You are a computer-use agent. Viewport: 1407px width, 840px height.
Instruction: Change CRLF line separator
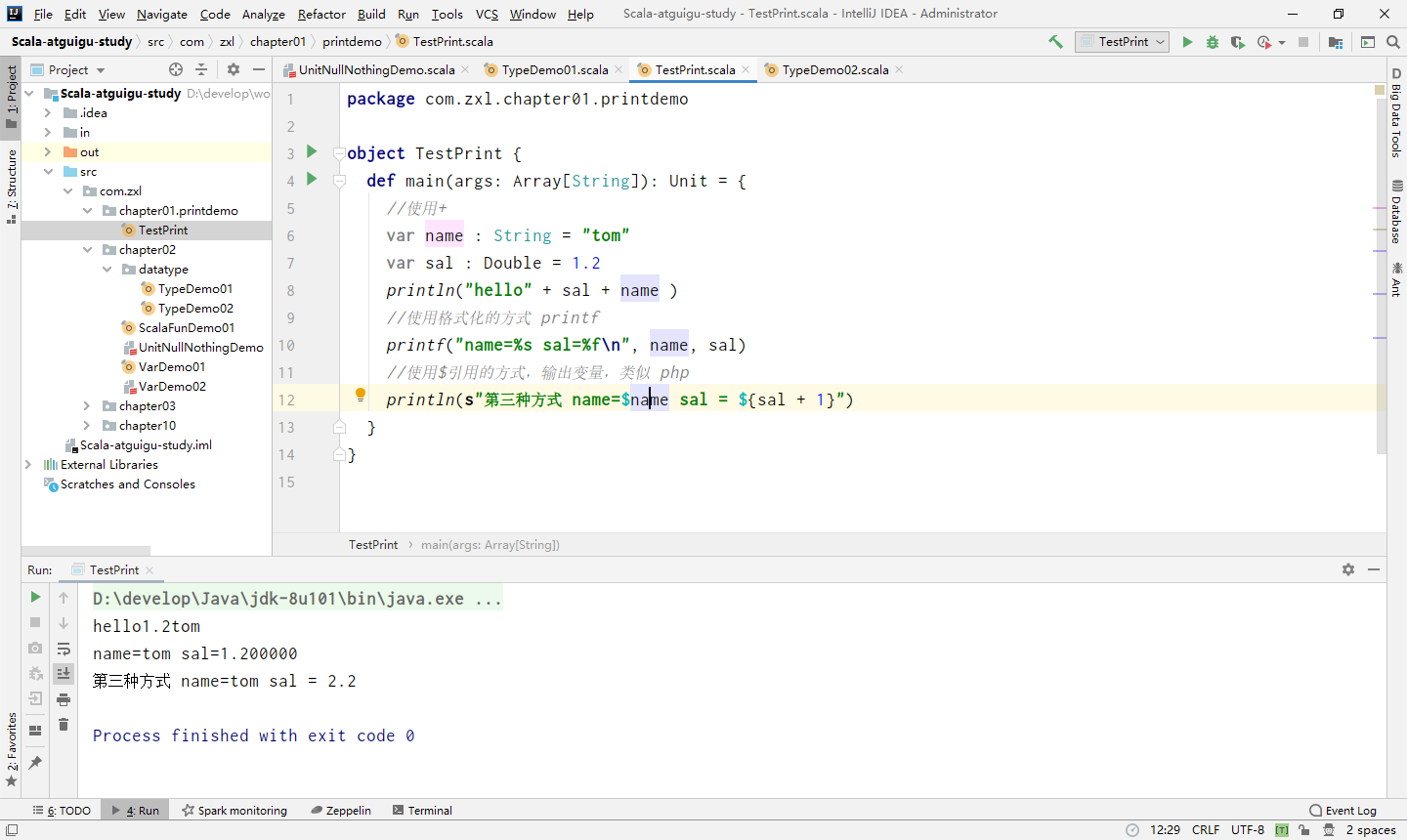tap(1206, 829)
